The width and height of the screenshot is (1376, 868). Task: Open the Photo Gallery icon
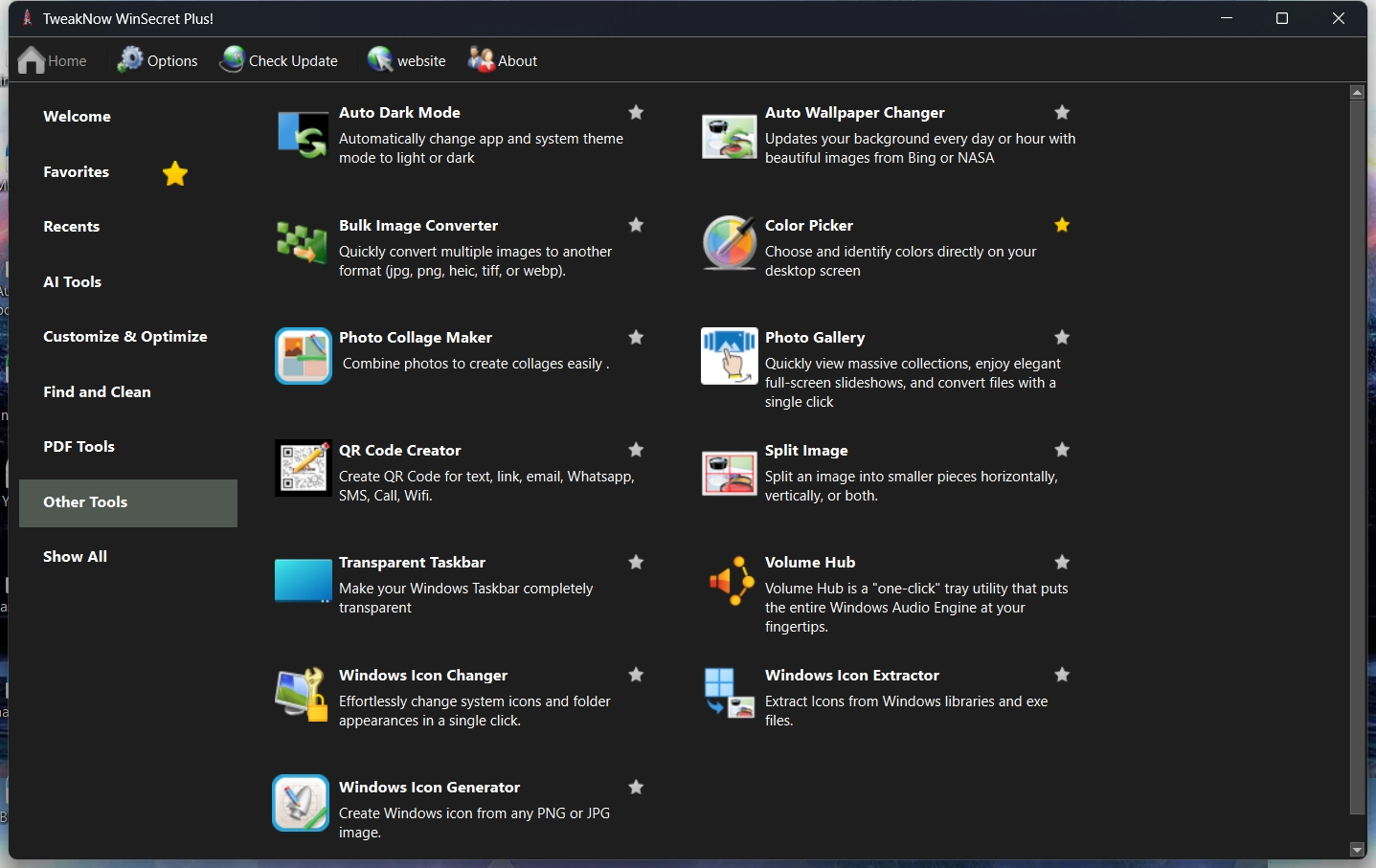tap(730, 356)
